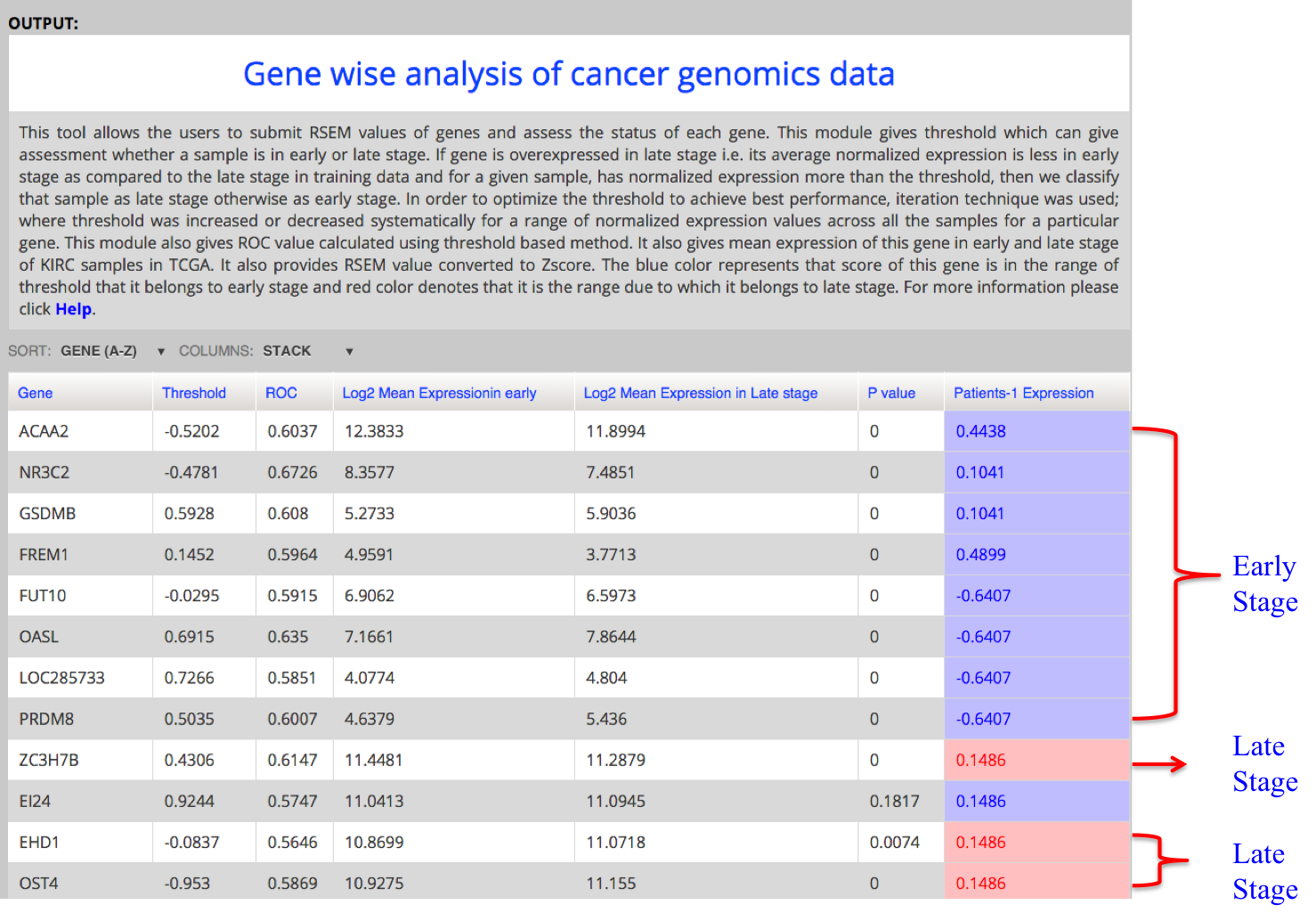
Task: Sort by the ROC column header
Action: pos(281,393)
